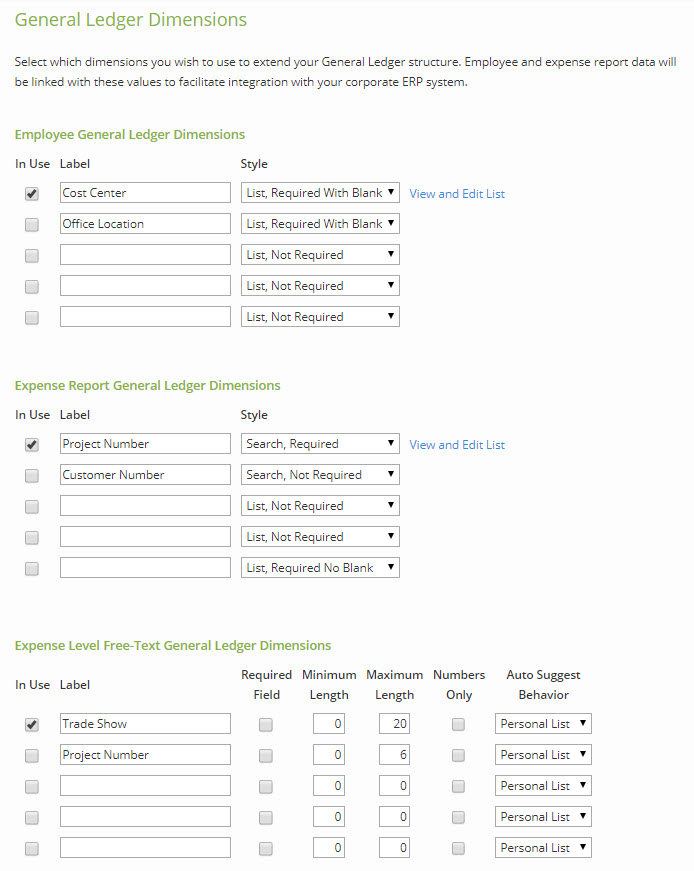Uncheck In Use for Trade Show
Image resolution: width=694 pixels, height=871 pixels.
click(x=32, y=724)
